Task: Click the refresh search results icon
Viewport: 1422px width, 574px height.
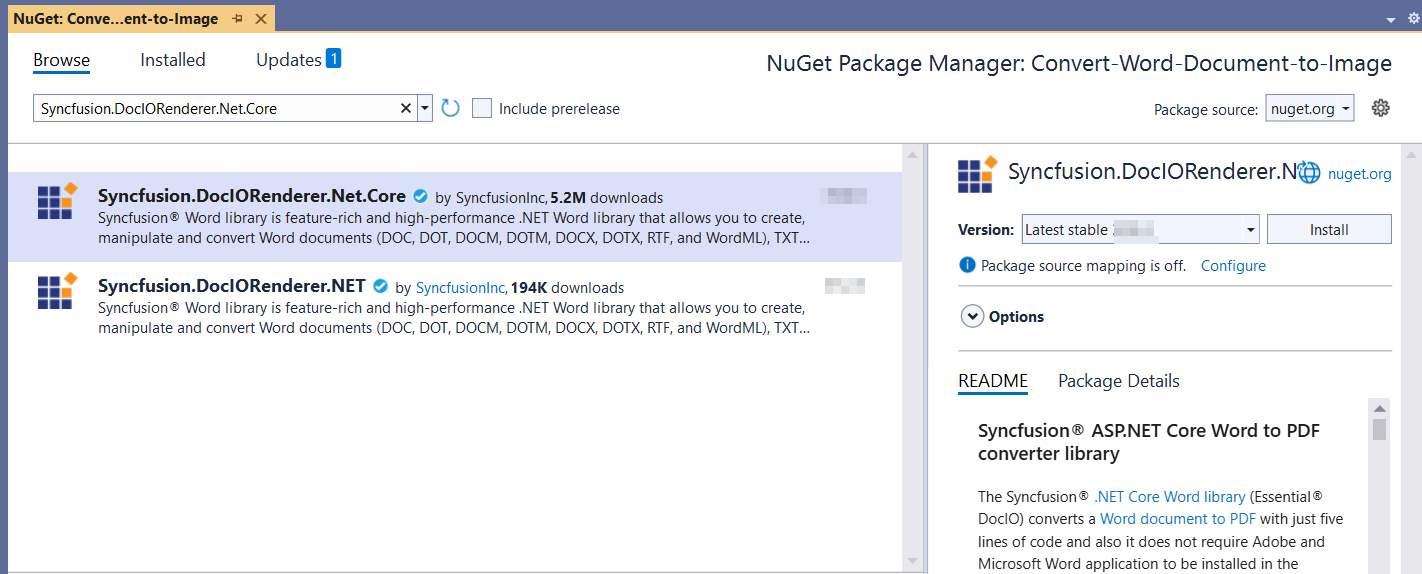Action: (x=450, y=108)
